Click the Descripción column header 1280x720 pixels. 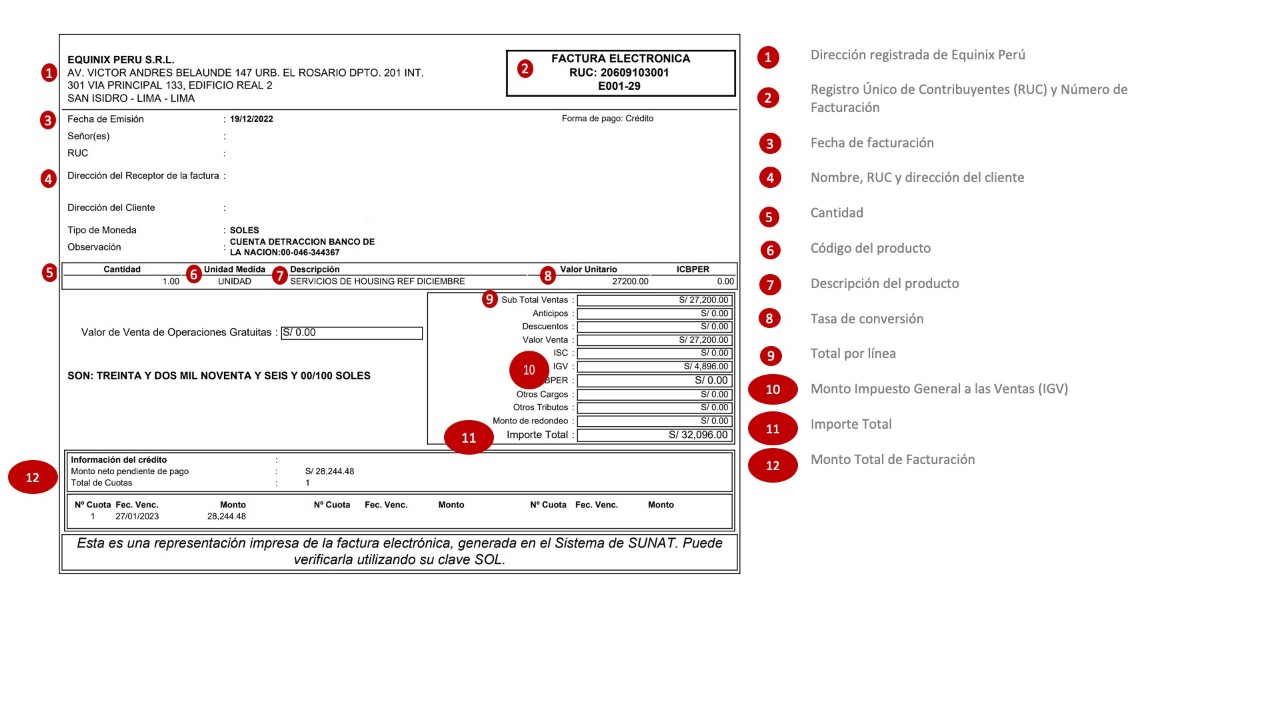[314, 269]
